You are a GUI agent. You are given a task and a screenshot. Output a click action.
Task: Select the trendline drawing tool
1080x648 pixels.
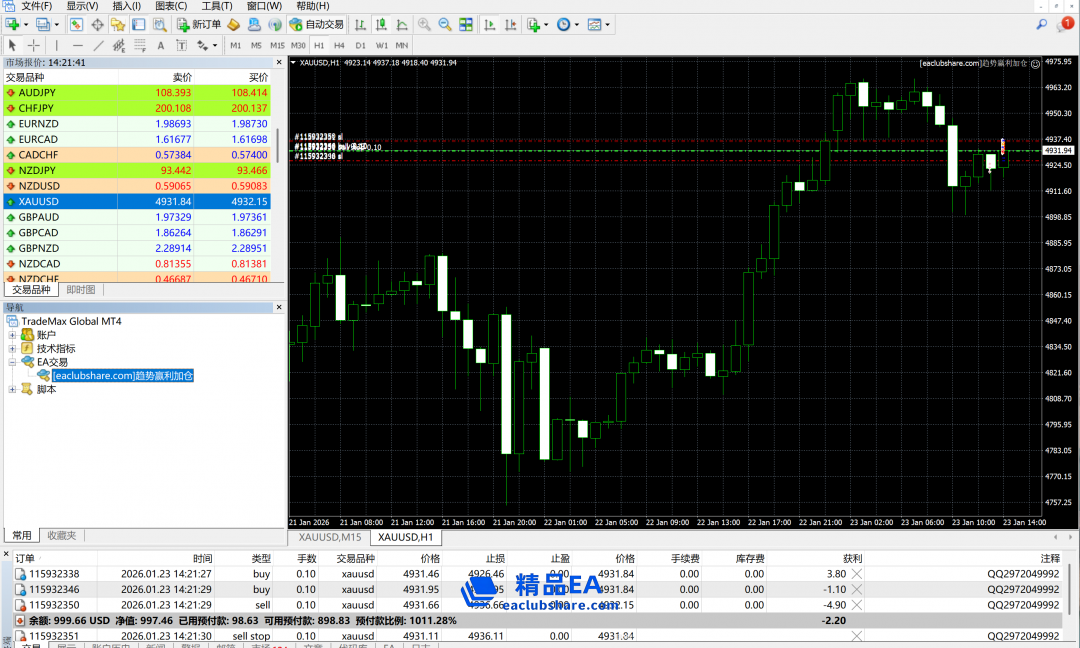pos(99,45)
